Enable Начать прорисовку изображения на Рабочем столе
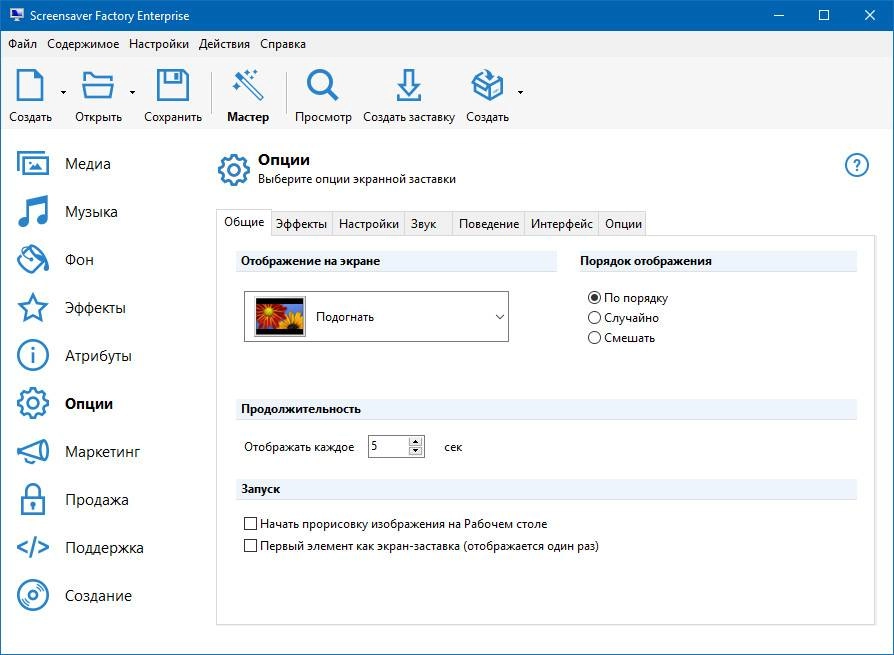 pyautogui.click(x=250, y=523)
